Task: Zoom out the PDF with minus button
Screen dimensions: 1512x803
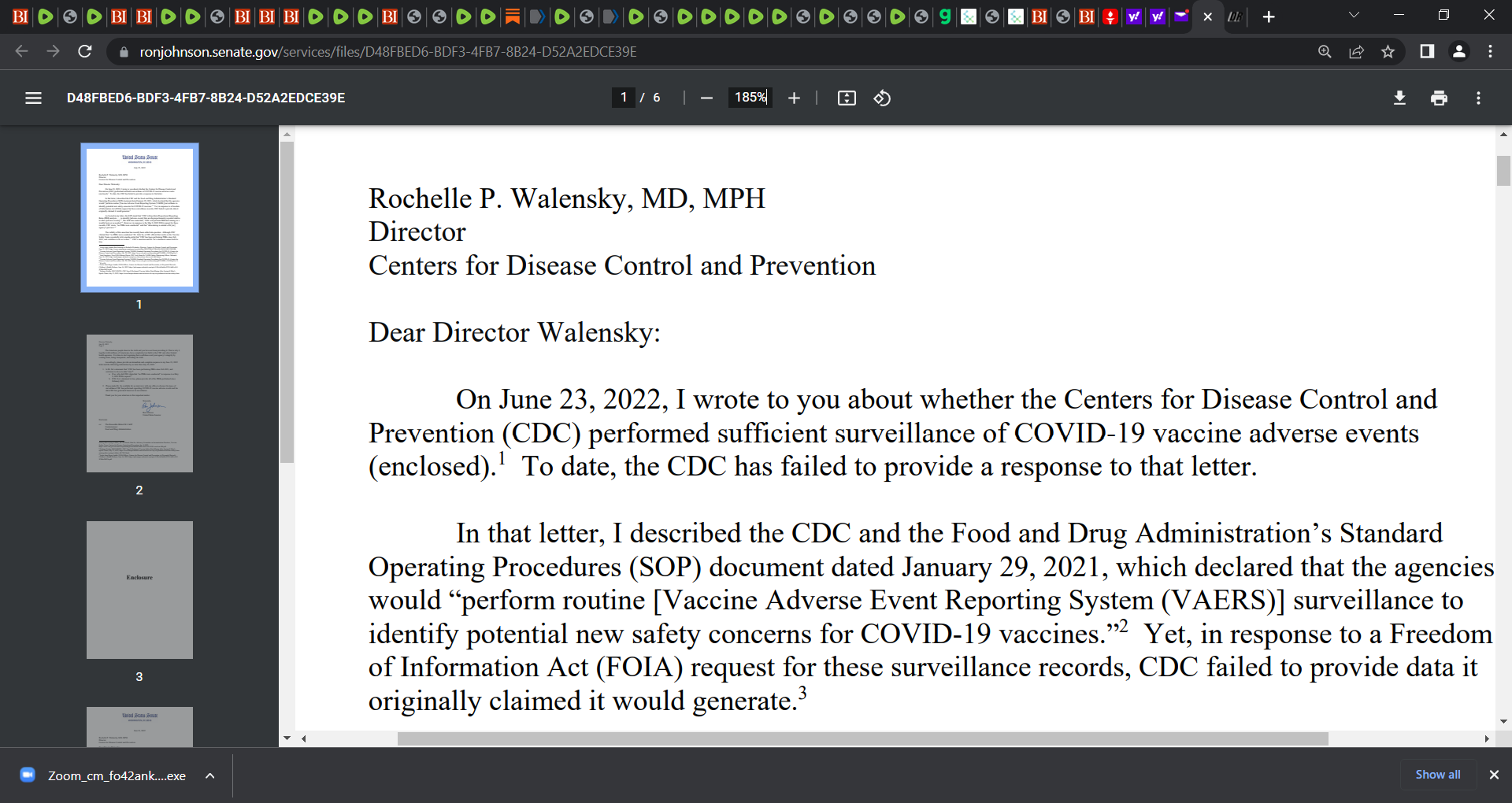Action: (706, 98)
